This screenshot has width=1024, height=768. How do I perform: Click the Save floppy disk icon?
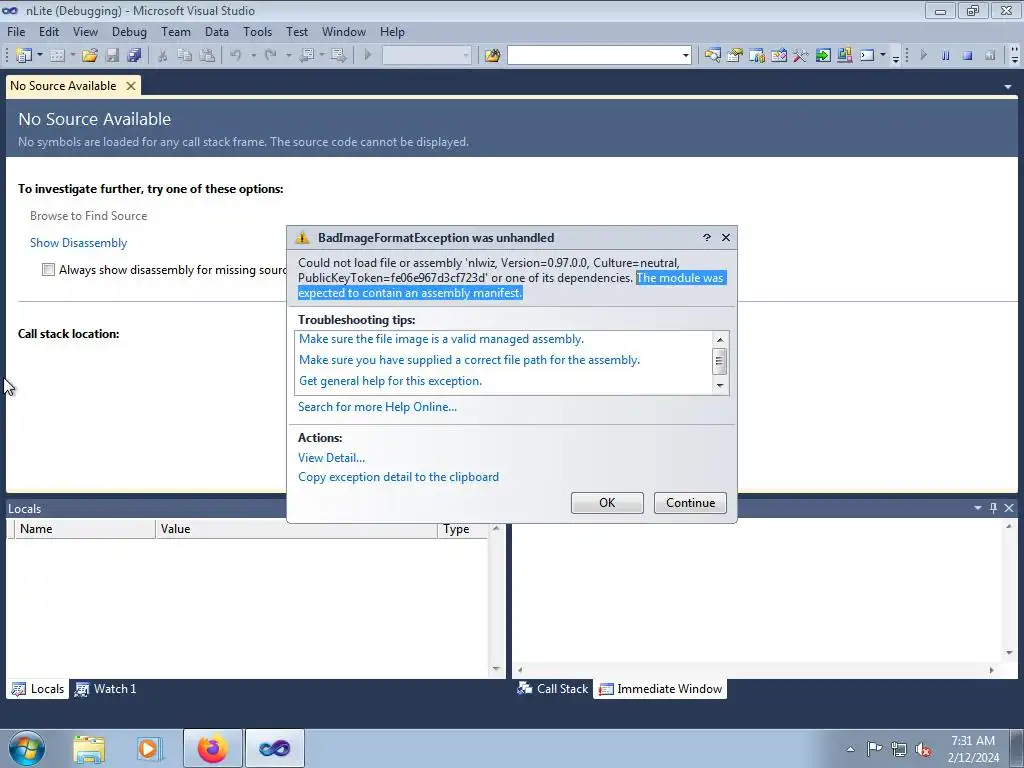click(x=112, y=56)
